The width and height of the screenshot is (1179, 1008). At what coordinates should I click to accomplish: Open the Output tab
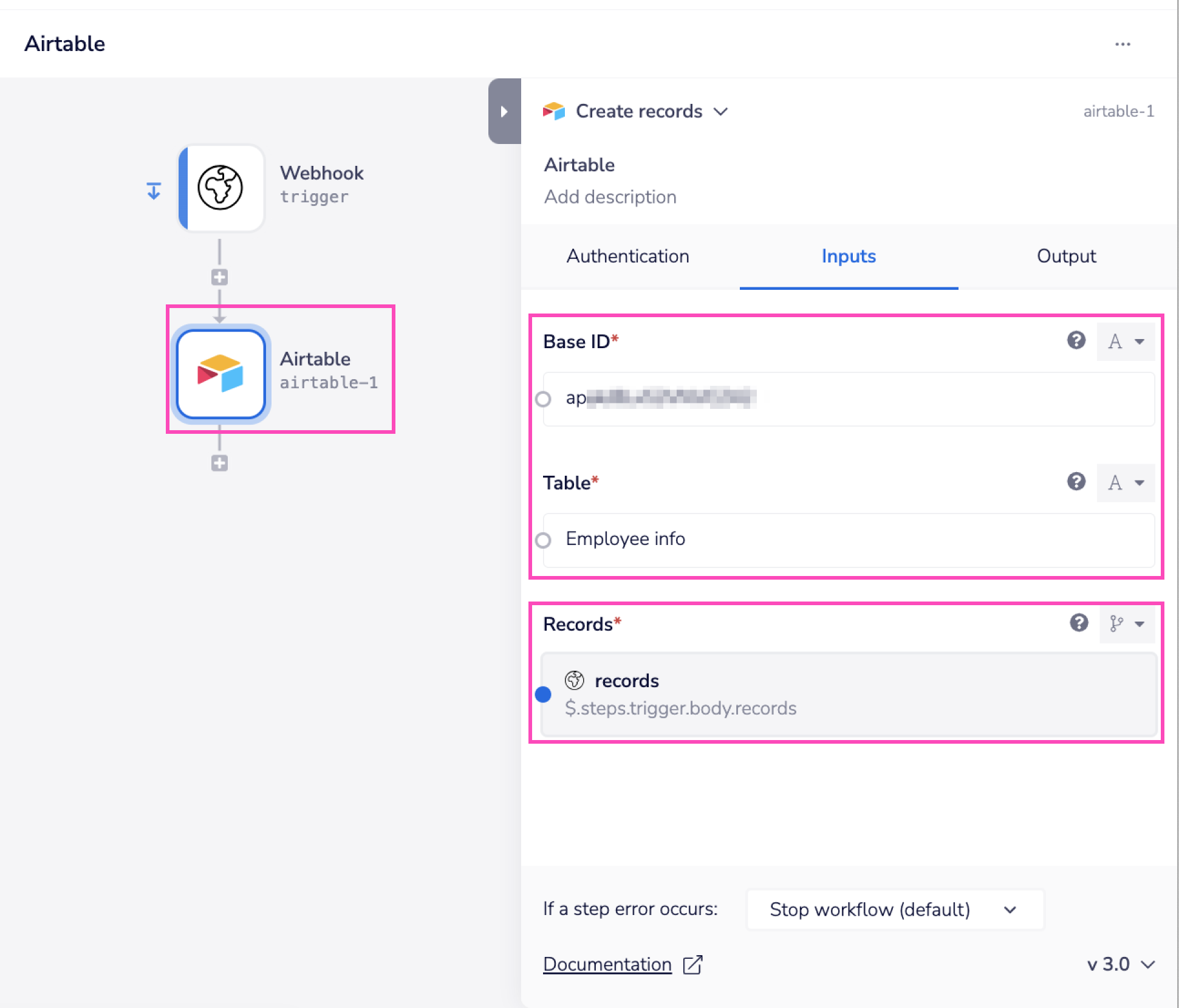click(x=1066, y=256)
